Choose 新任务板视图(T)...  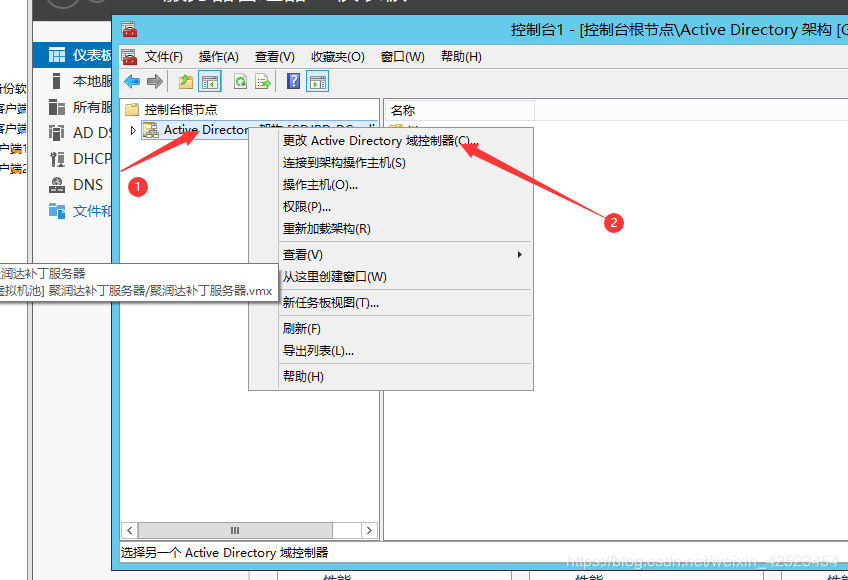391,302
